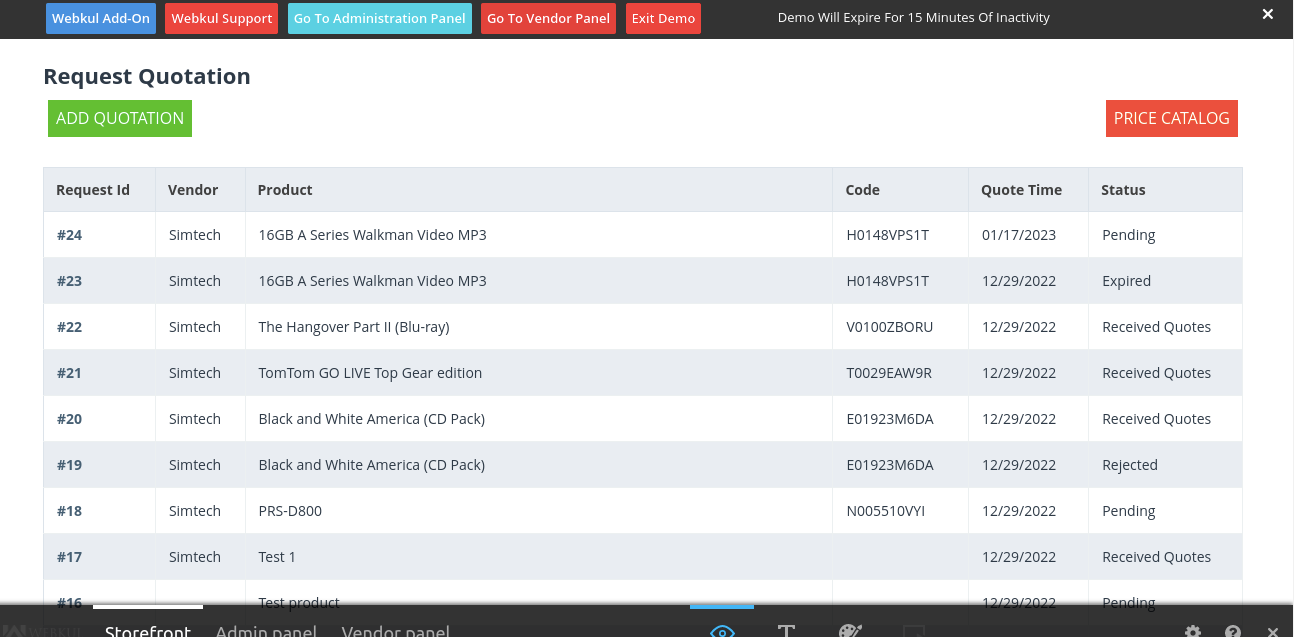
Task: Click the ADD QUOTATION button
Action: 119,118
